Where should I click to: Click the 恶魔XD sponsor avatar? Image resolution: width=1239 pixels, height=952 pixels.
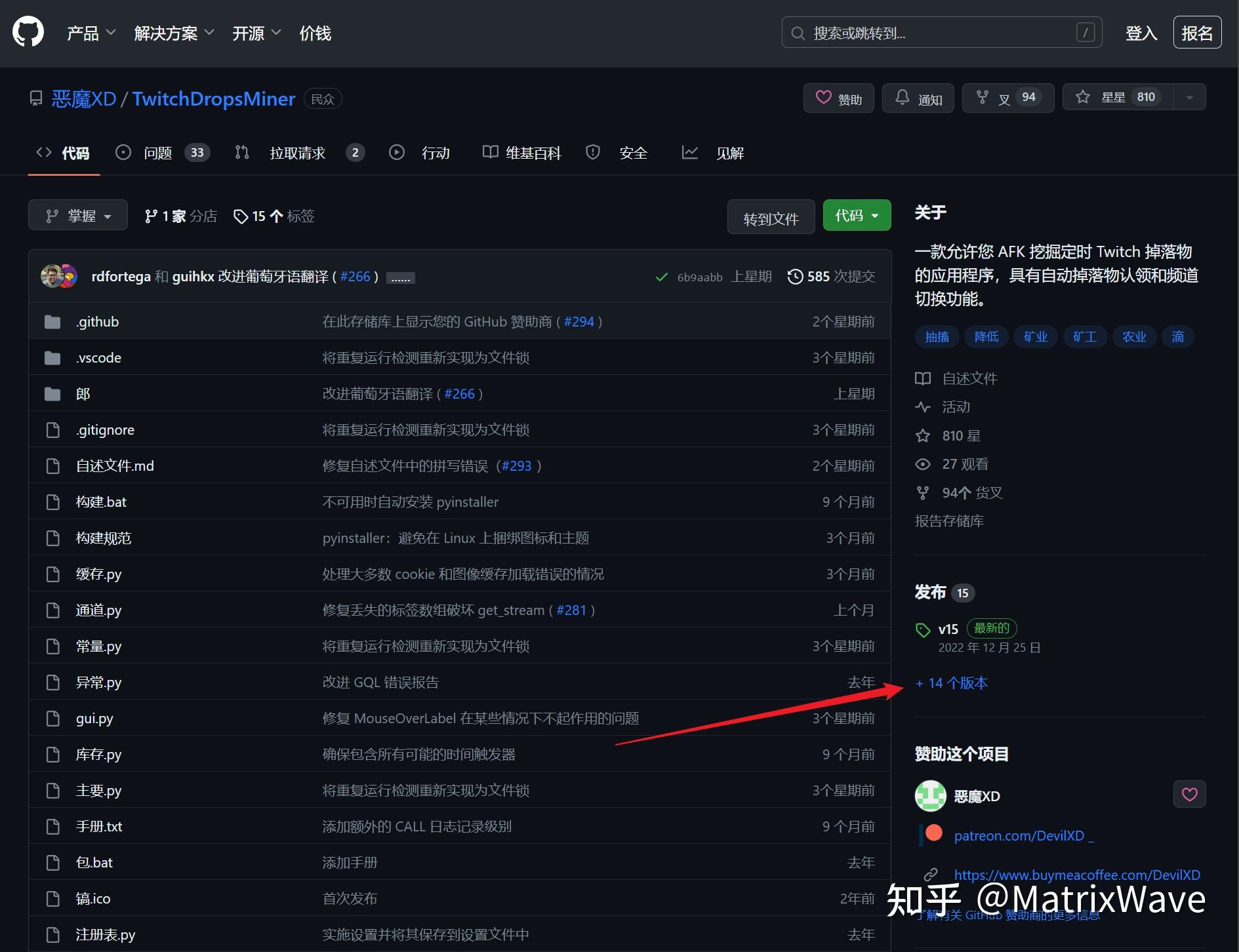click(x=930, y=796)
